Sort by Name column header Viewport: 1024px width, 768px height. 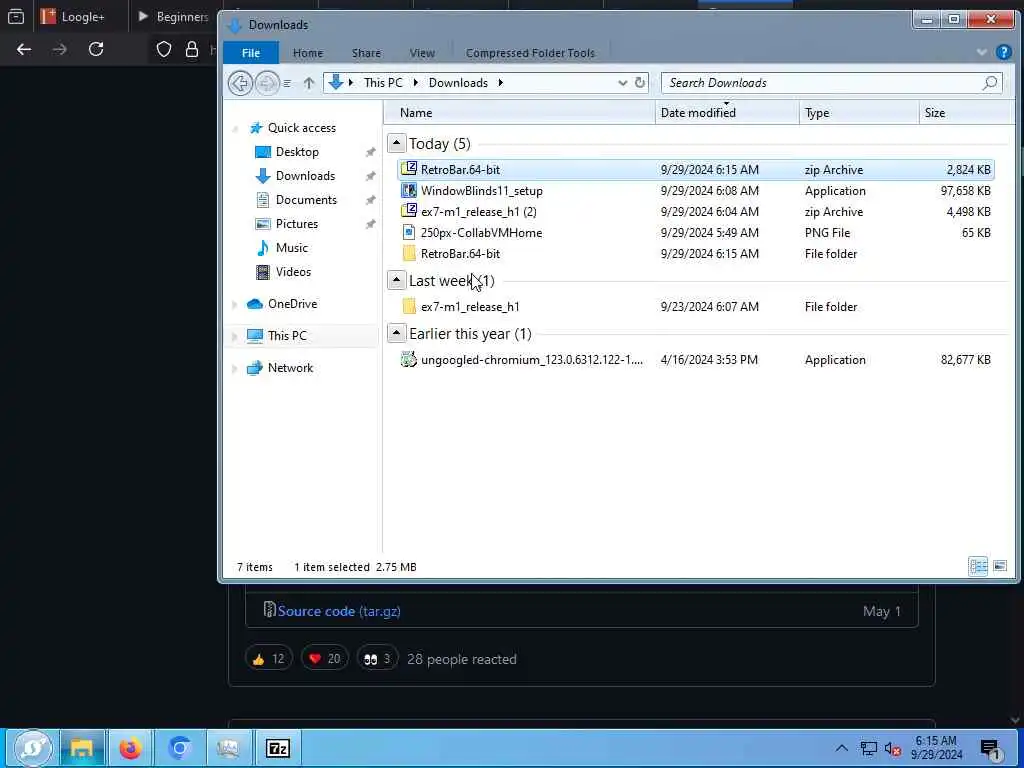point(520,113)
